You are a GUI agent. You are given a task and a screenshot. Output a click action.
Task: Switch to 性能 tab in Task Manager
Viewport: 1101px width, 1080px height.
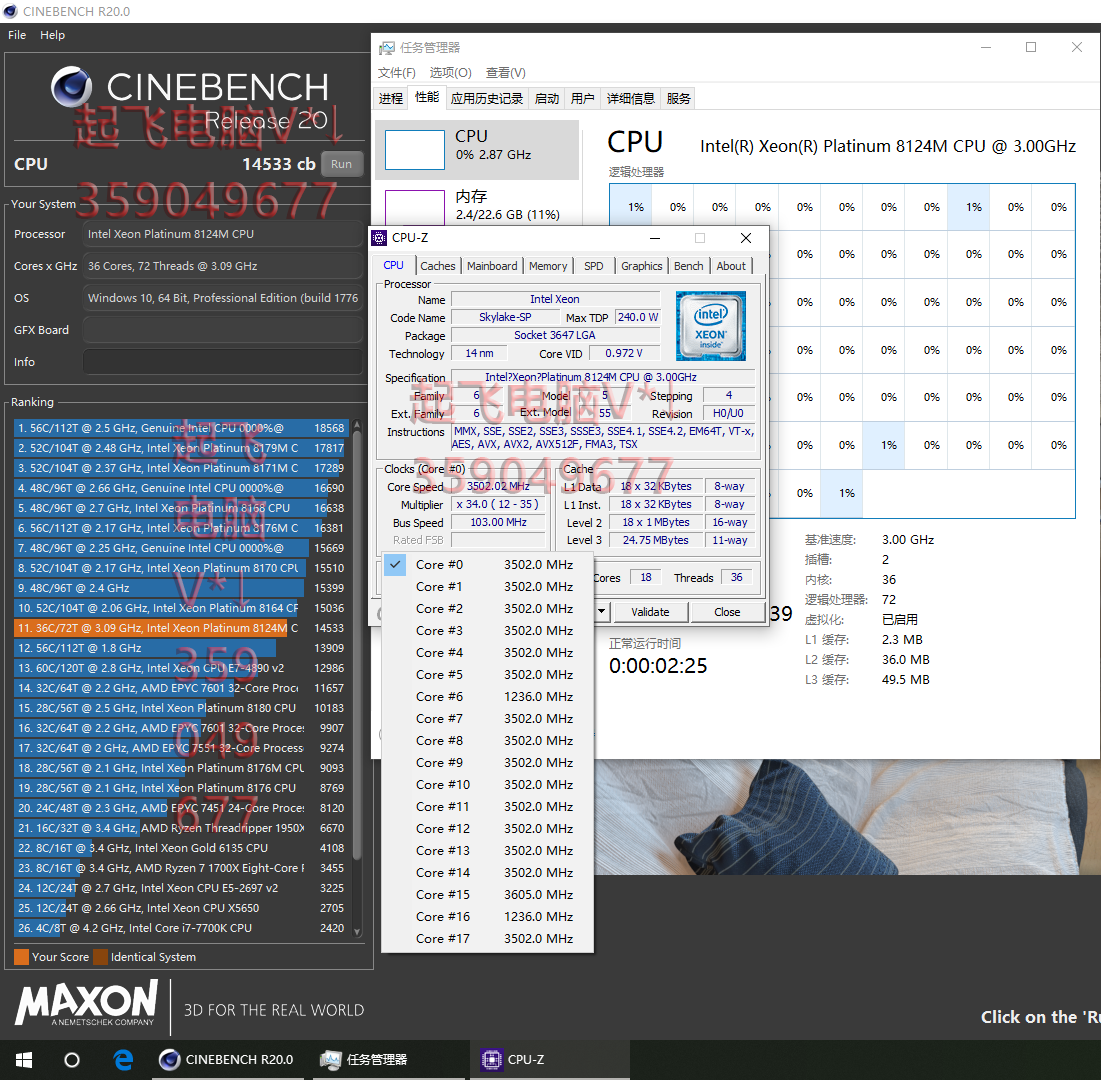(x=427, y=97)
